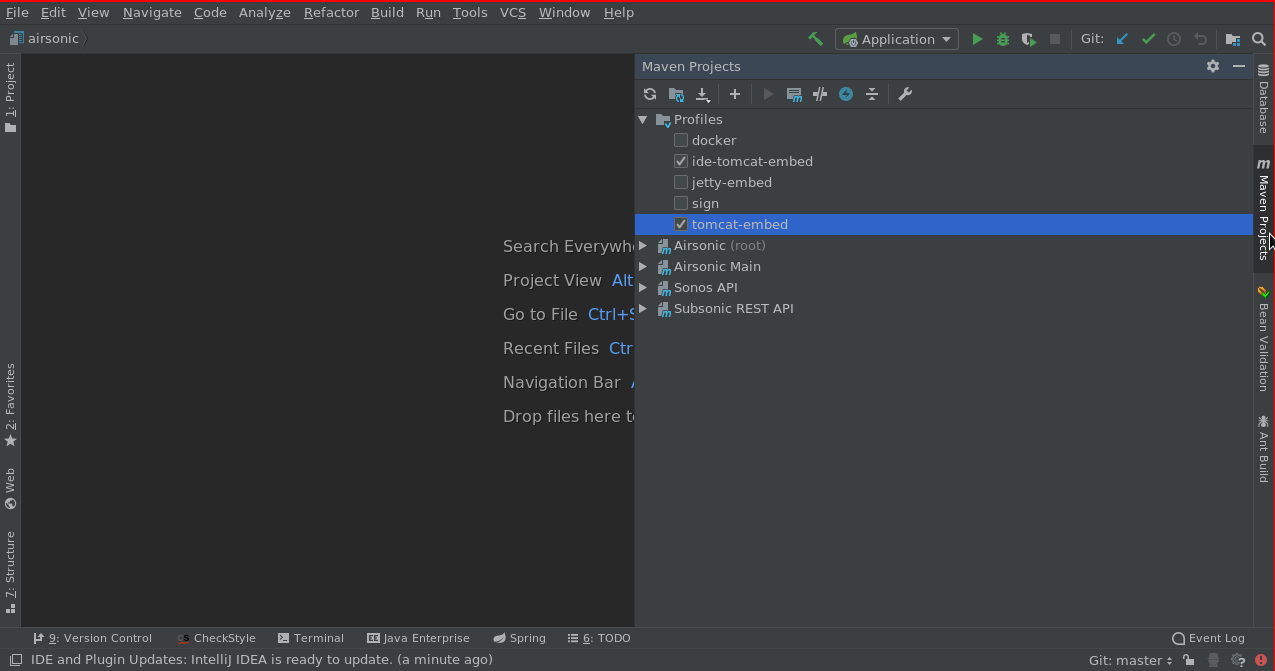Viewport: 1275px width, 671px height.
Task: Open the Refactor menu
Action: (x=331, y=12)
